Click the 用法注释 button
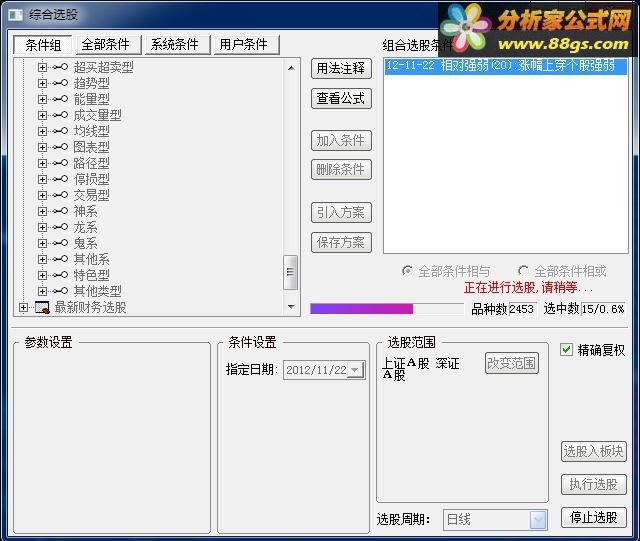Image resolution: width=640 pixels, height=541 pixels. [341, 69]
